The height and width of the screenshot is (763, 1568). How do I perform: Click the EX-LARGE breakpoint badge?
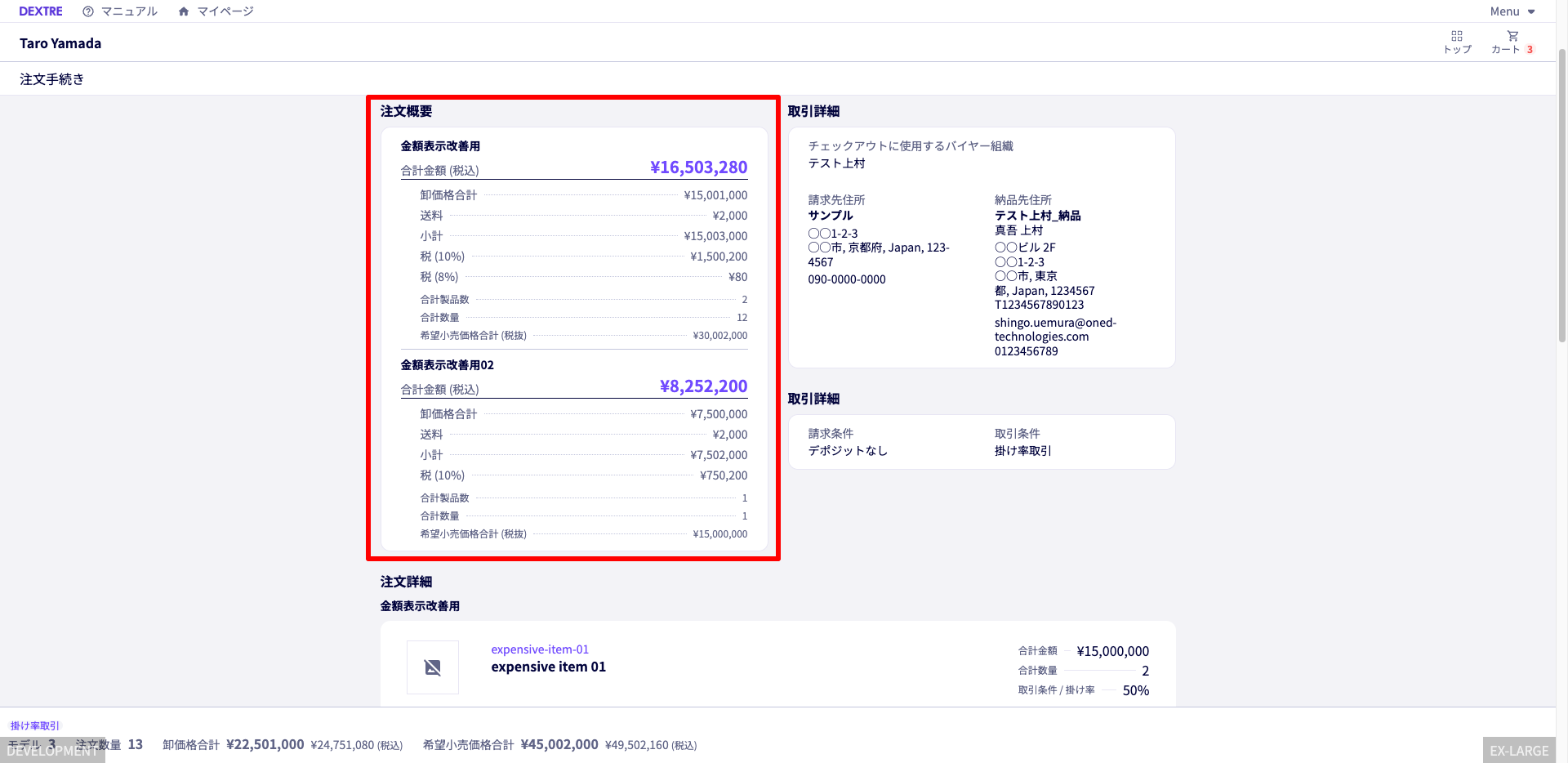(x=1518, y=751)
